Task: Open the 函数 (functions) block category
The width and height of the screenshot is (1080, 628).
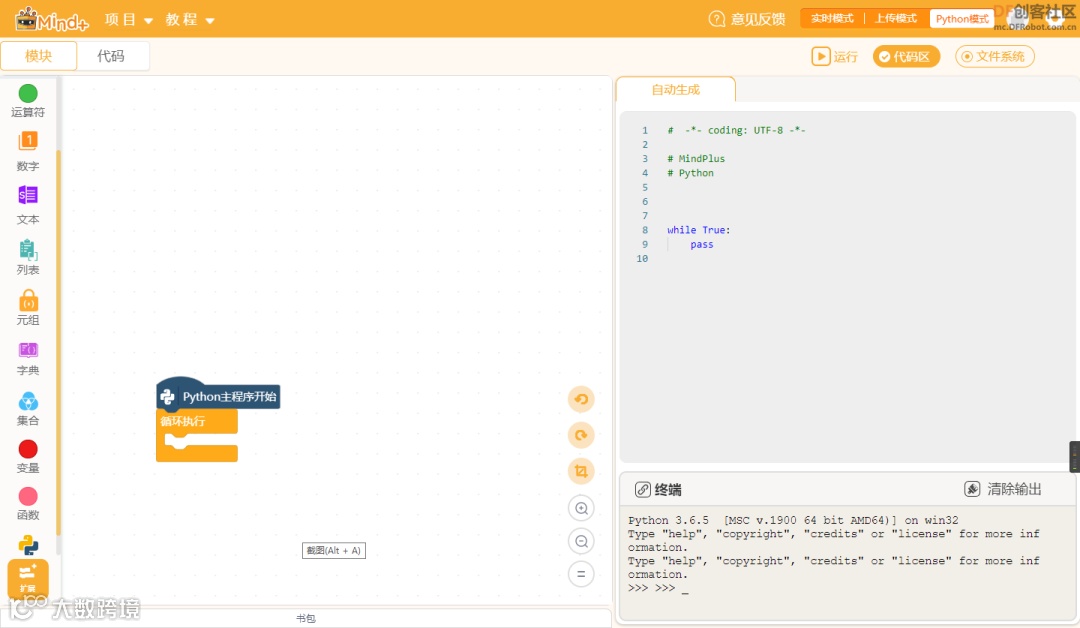Action: pyautogui.click(x=28, y=504)
